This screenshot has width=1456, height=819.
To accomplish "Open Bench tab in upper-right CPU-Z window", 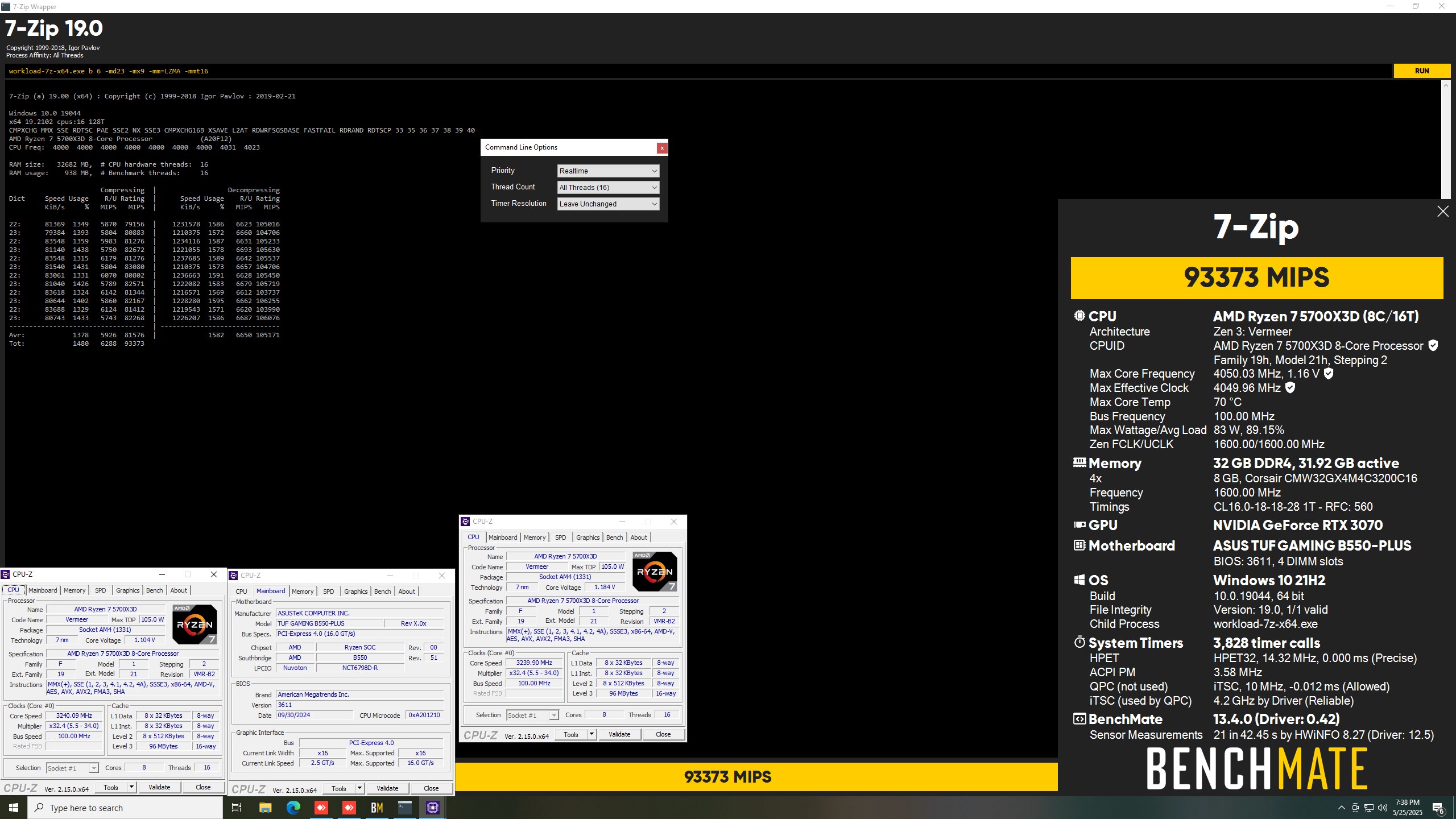I will (x=615, y=537).
